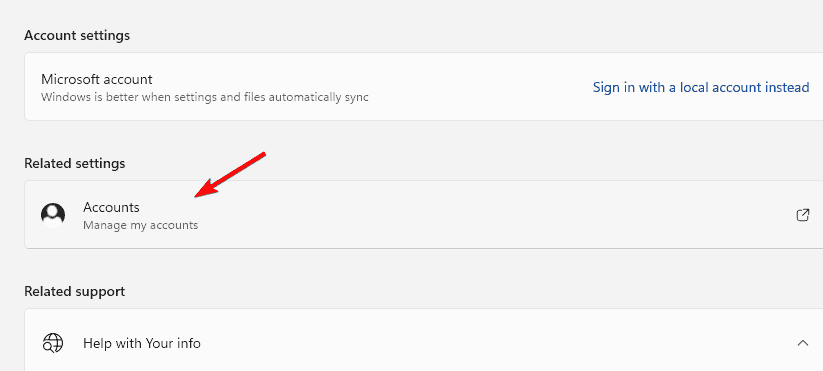Click the word "sync" in Microsoft account description
Image resolution: width=823 pixels, height=371 pixels.
click(357, 98)
